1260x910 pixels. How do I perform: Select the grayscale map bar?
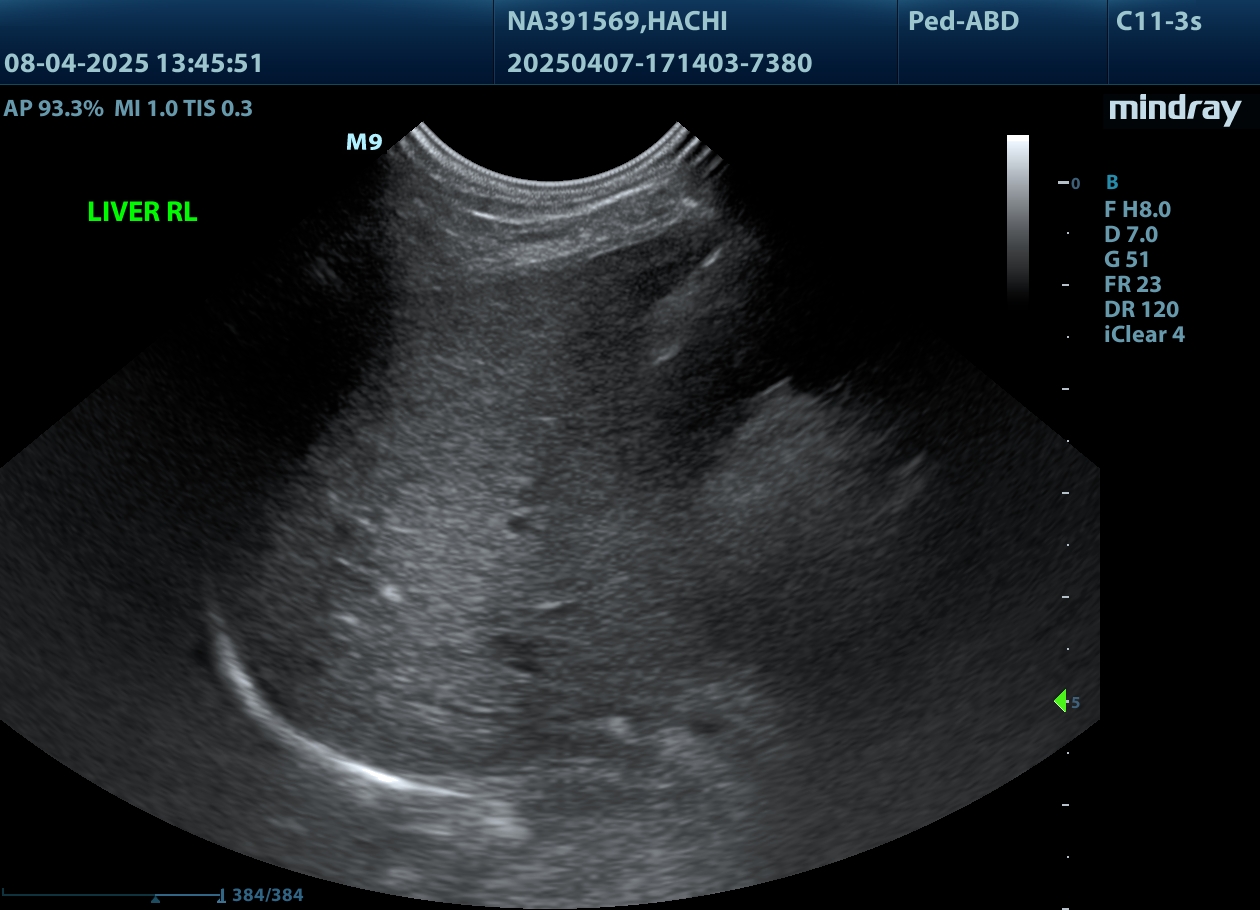click(x=1017, y=218)
